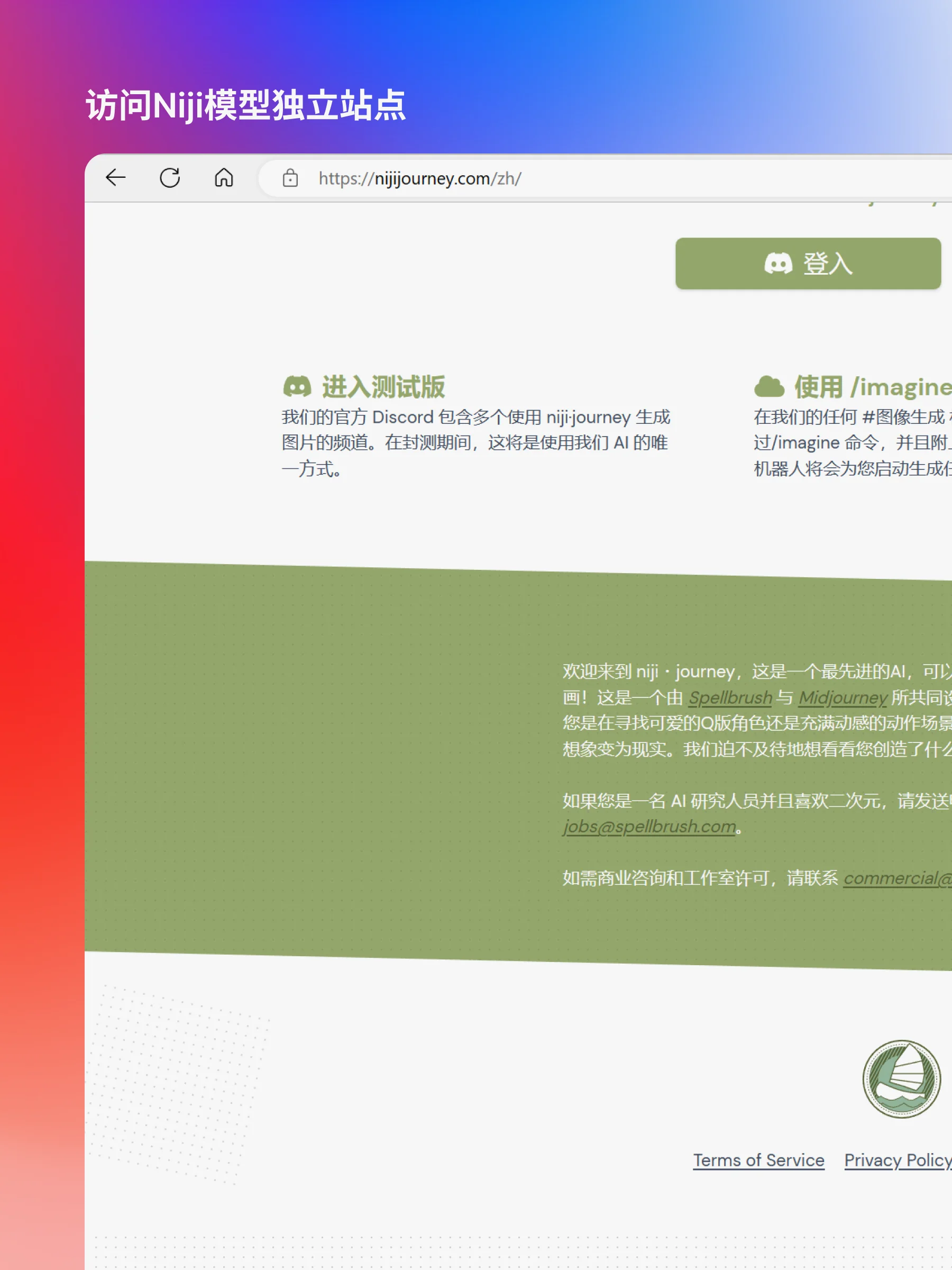Click the 访问Niji模型独立站点 title text
Viewport: 952px width, 1270px height.
tap(246, 106)
